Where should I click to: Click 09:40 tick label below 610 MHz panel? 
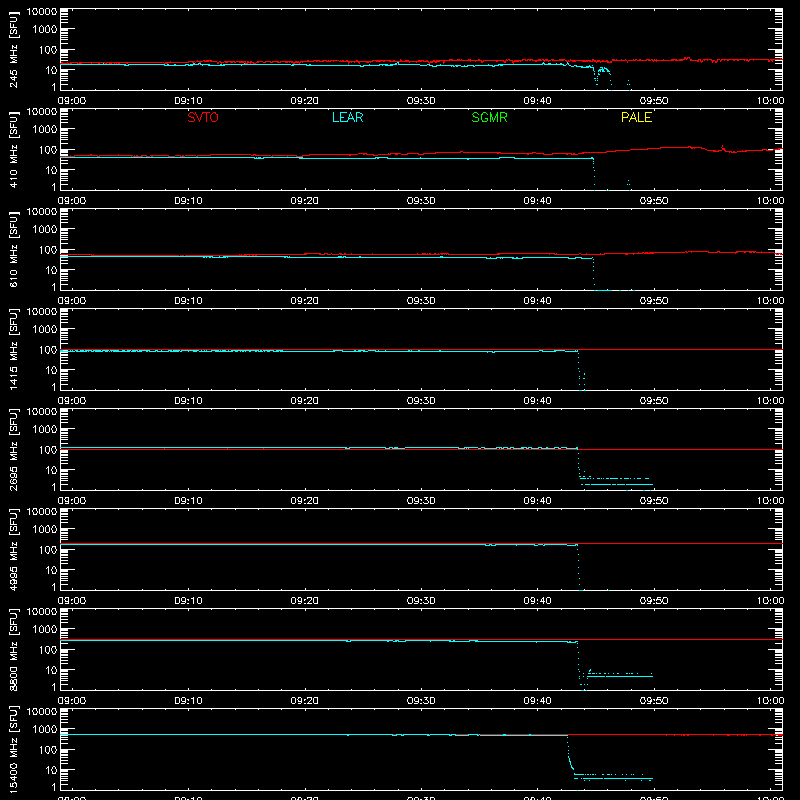click(x=537, y=301)
